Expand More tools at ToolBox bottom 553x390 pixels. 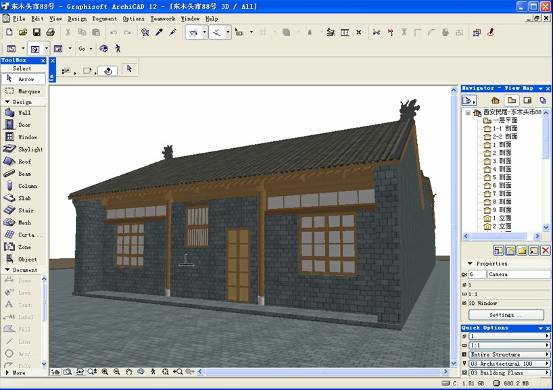click(x=16, y=372)
